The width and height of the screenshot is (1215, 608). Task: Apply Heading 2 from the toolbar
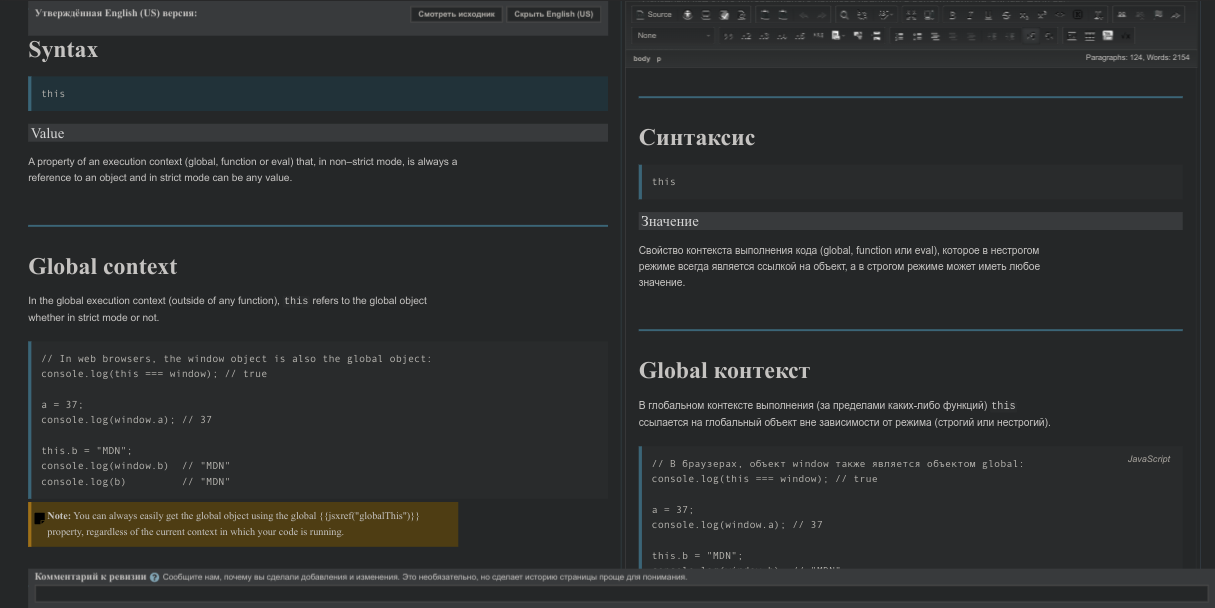pos(746,36)
